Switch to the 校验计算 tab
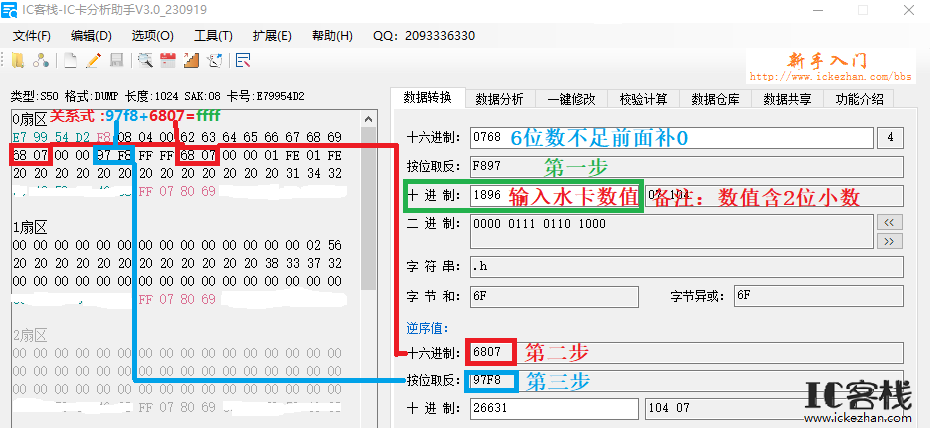This screenshot has height=429, width=930. pos(643,98)
